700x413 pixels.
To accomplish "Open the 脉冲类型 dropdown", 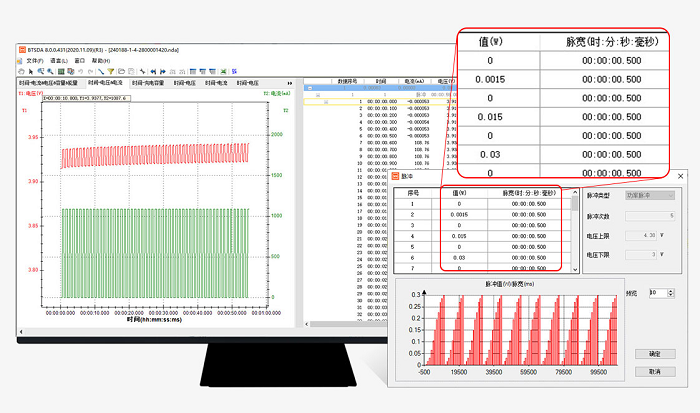I will (x=650, y=196).
